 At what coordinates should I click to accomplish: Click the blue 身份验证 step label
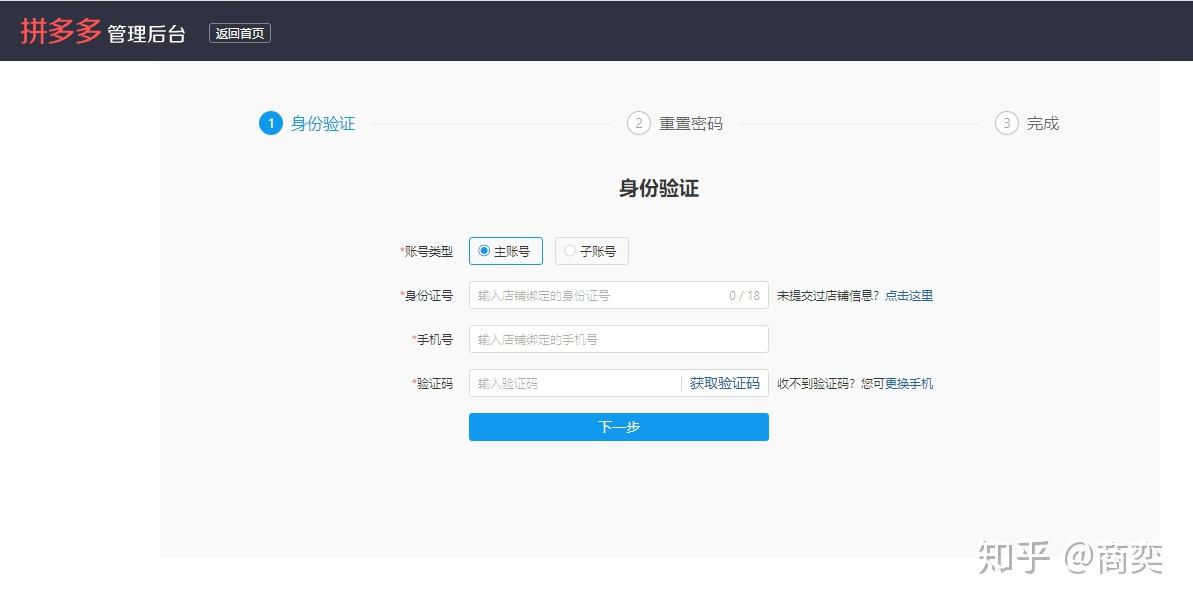[x=323, y=123]
